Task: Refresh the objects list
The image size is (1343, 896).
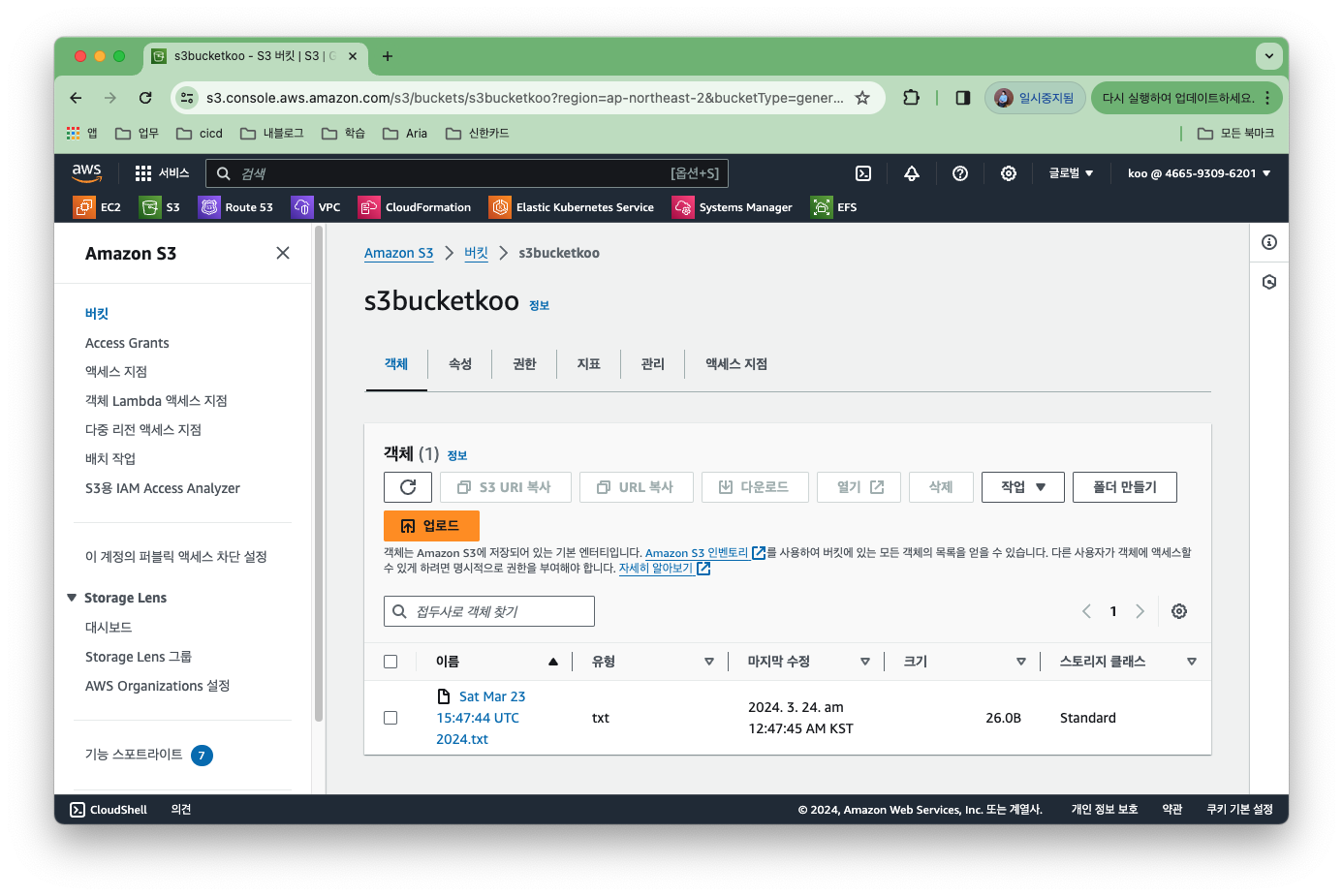Action: pos(408,487)
